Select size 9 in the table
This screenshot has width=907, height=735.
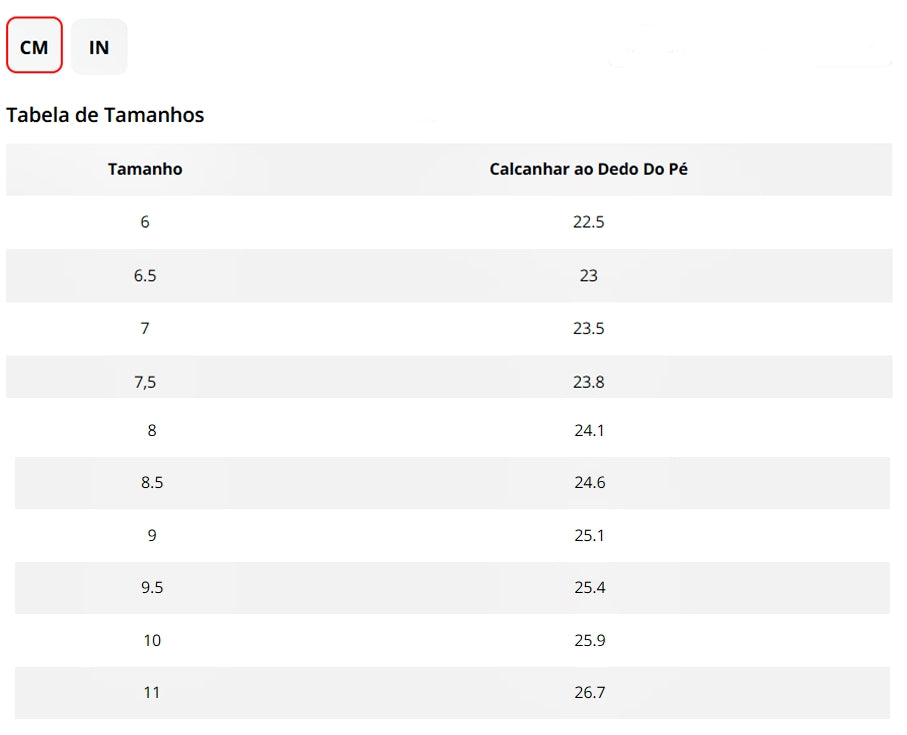[x=152, y=535]
